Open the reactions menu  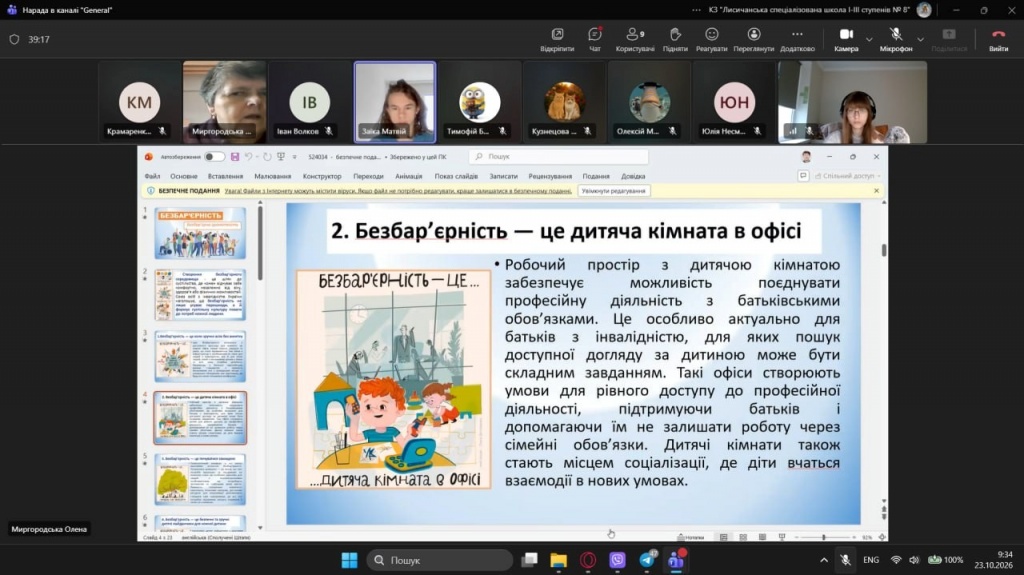711,39
